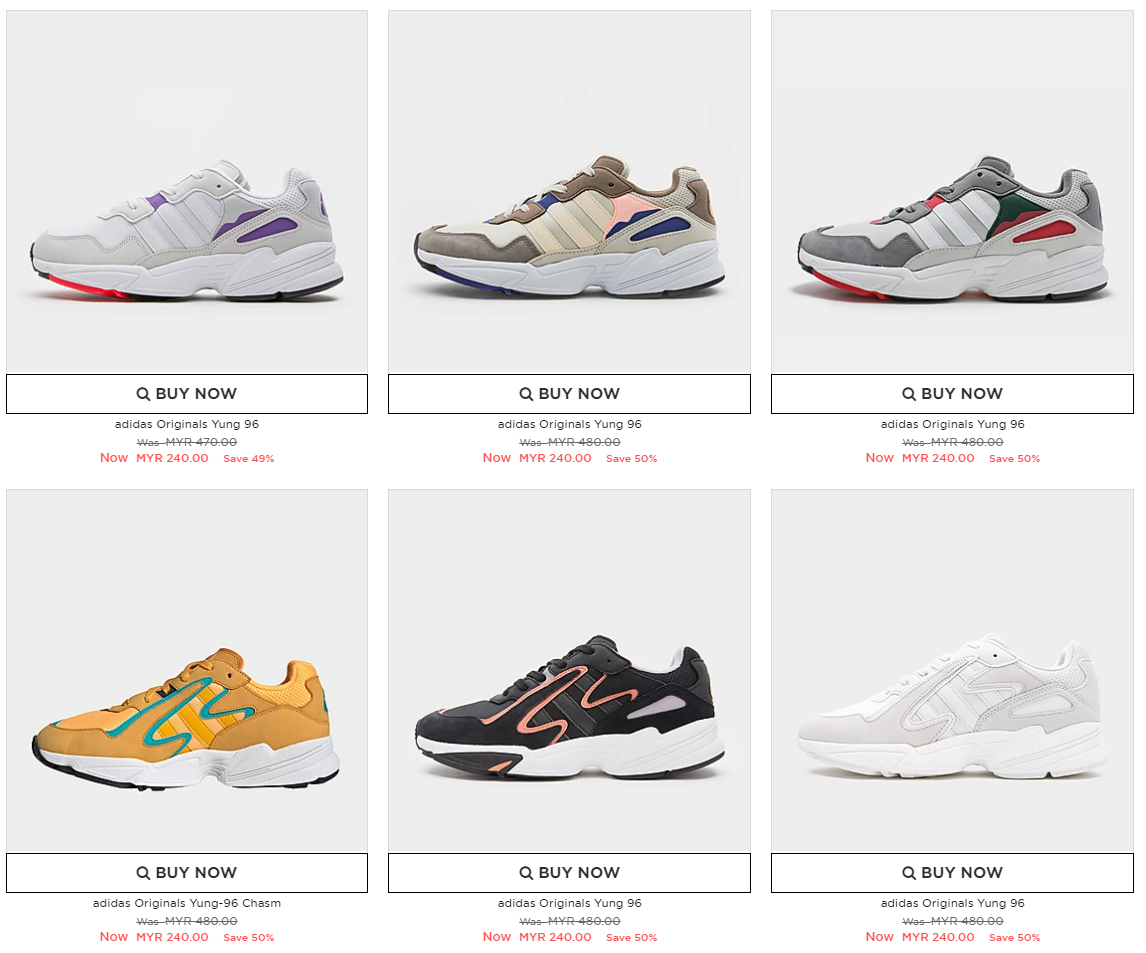The image size is (1146, 953).
Task: Click magnifier icon on all-white Yung 96 button
Action: click(909, 873)
